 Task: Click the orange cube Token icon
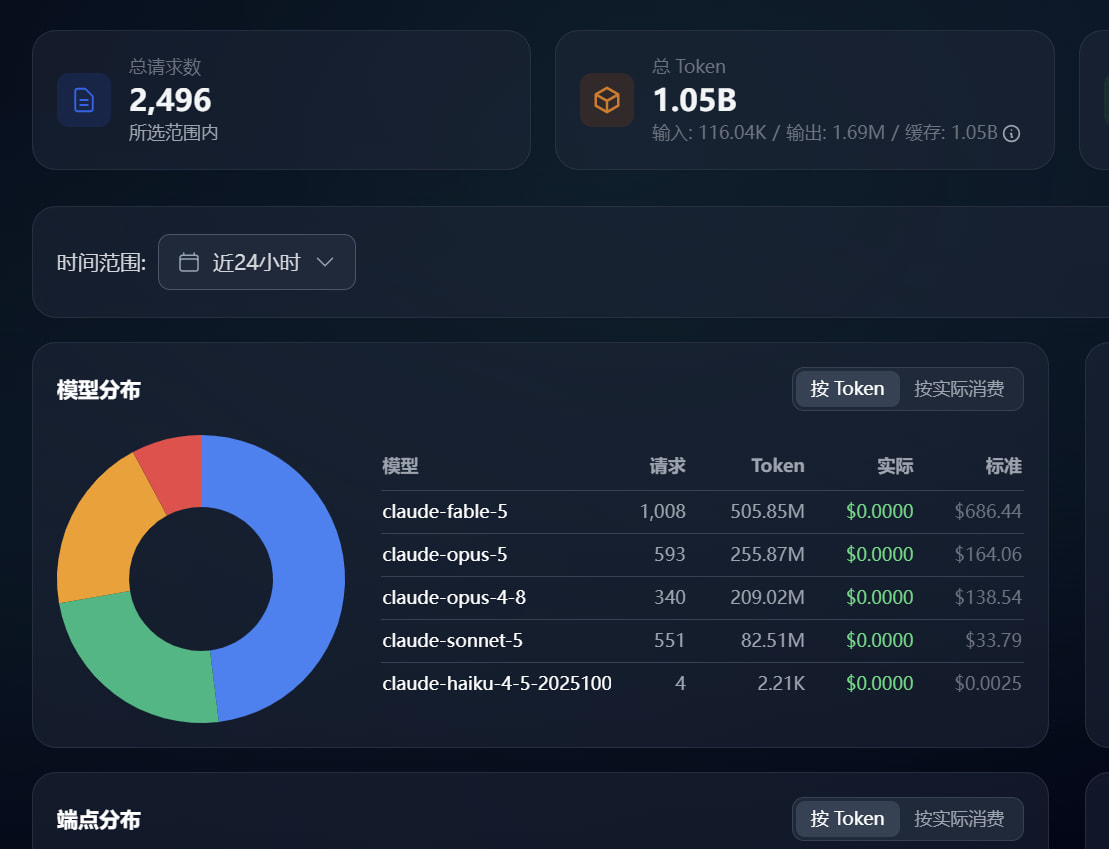tap(607, 100)
